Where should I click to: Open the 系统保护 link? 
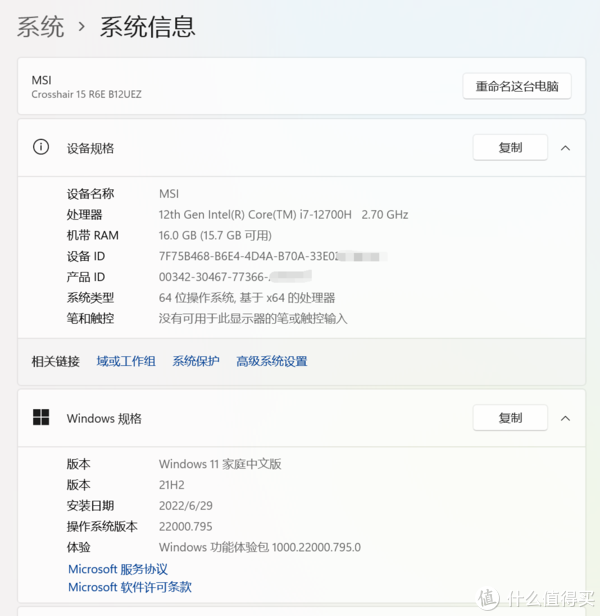[x=196, y=361]
